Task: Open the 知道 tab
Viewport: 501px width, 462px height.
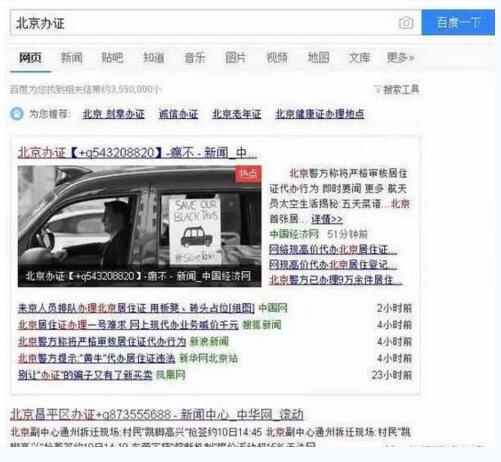Action: coord(154,58)
